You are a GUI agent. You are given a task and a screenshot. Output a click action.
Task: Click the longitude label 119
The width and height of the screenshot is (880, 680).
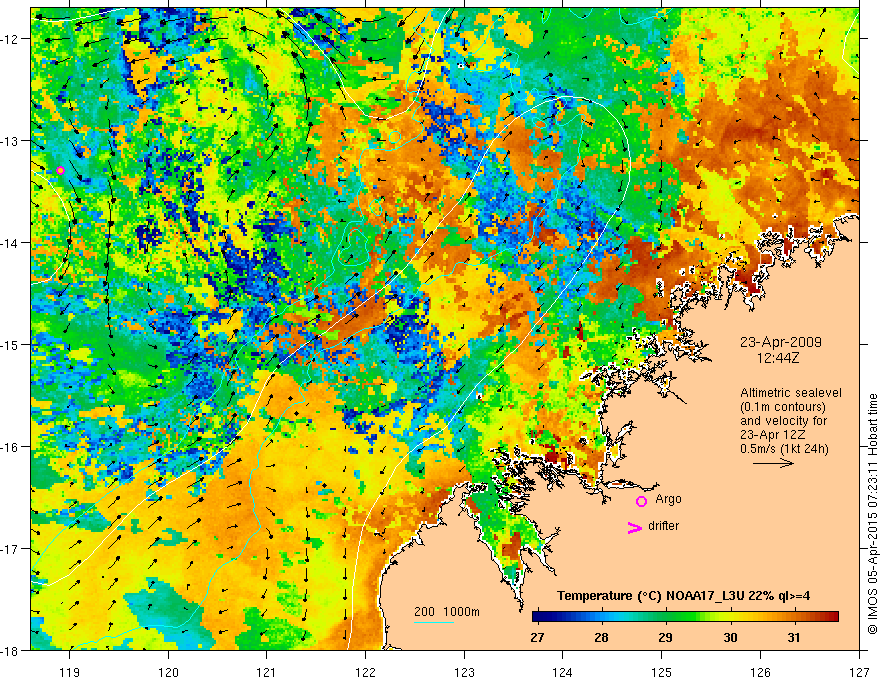[x=69, y=672]
